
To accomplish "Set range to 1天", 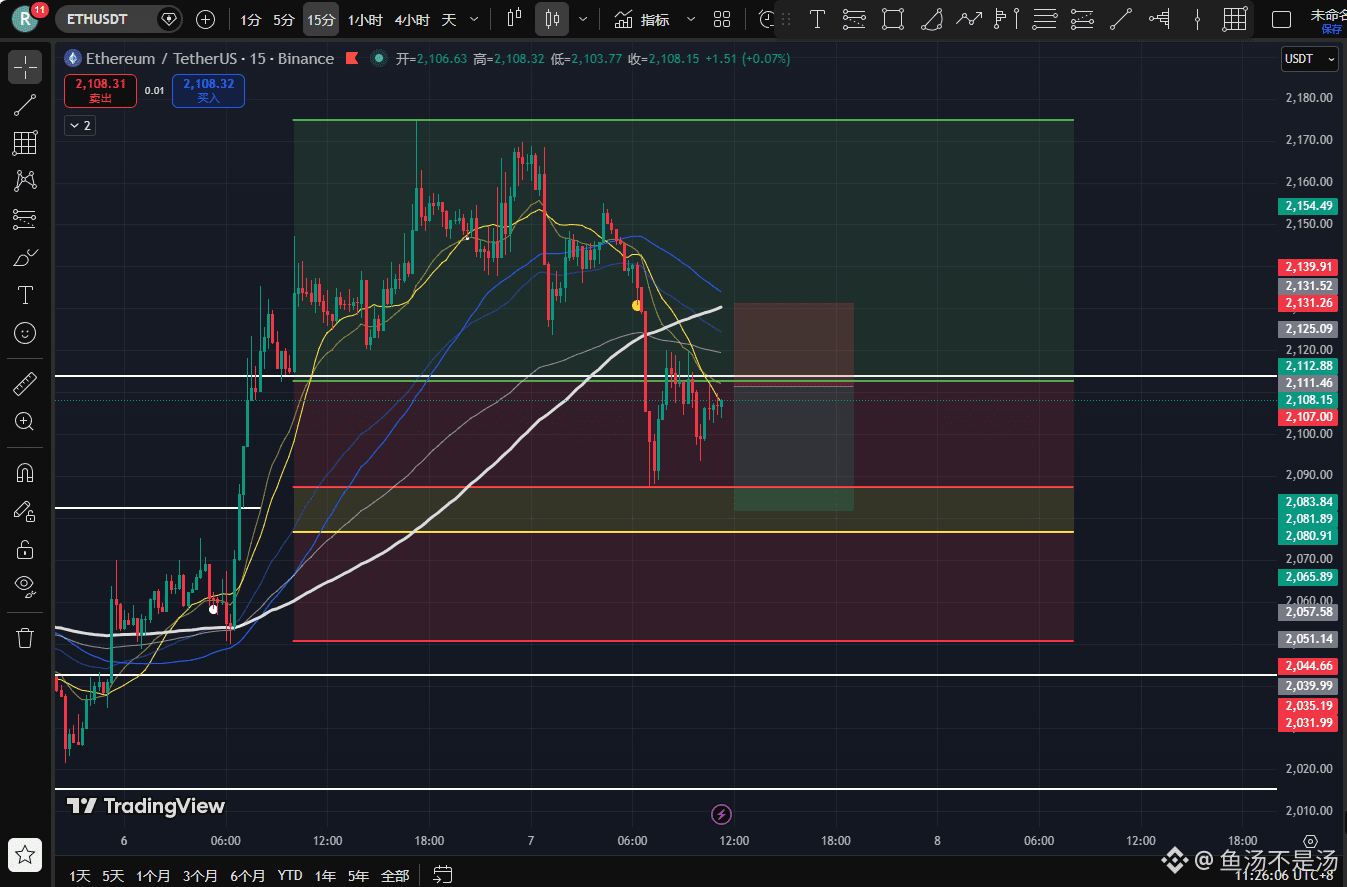I will point(80,876).
